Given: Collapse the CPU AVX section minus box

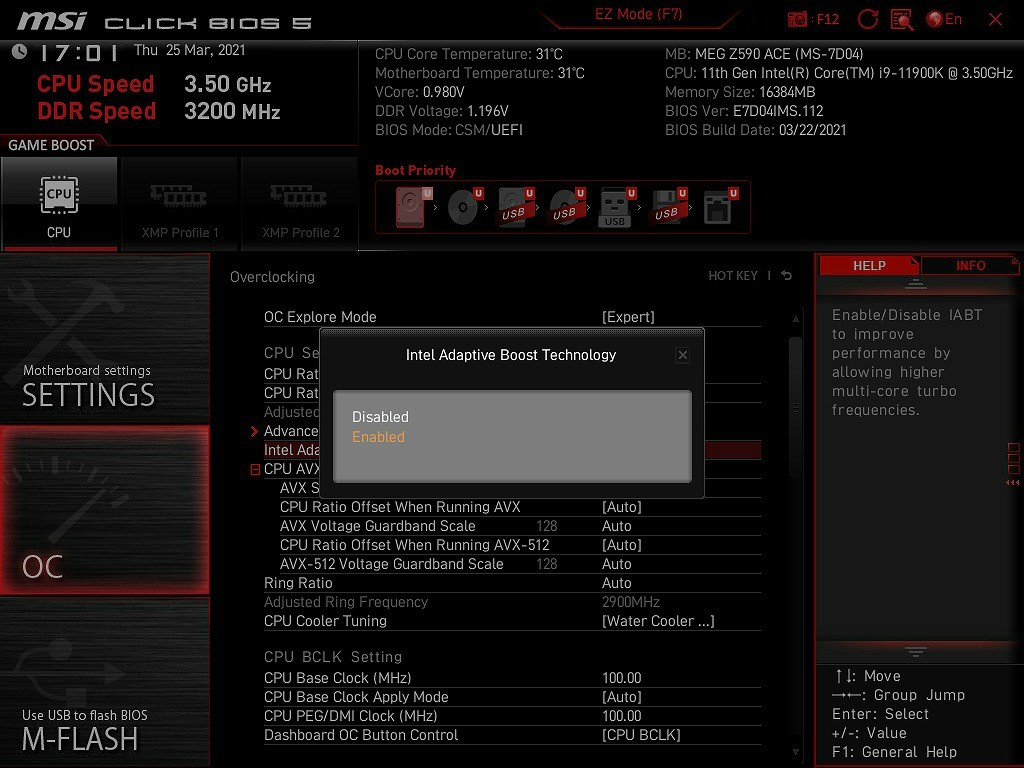Looking at the screenshot, I should pos(255,469).
